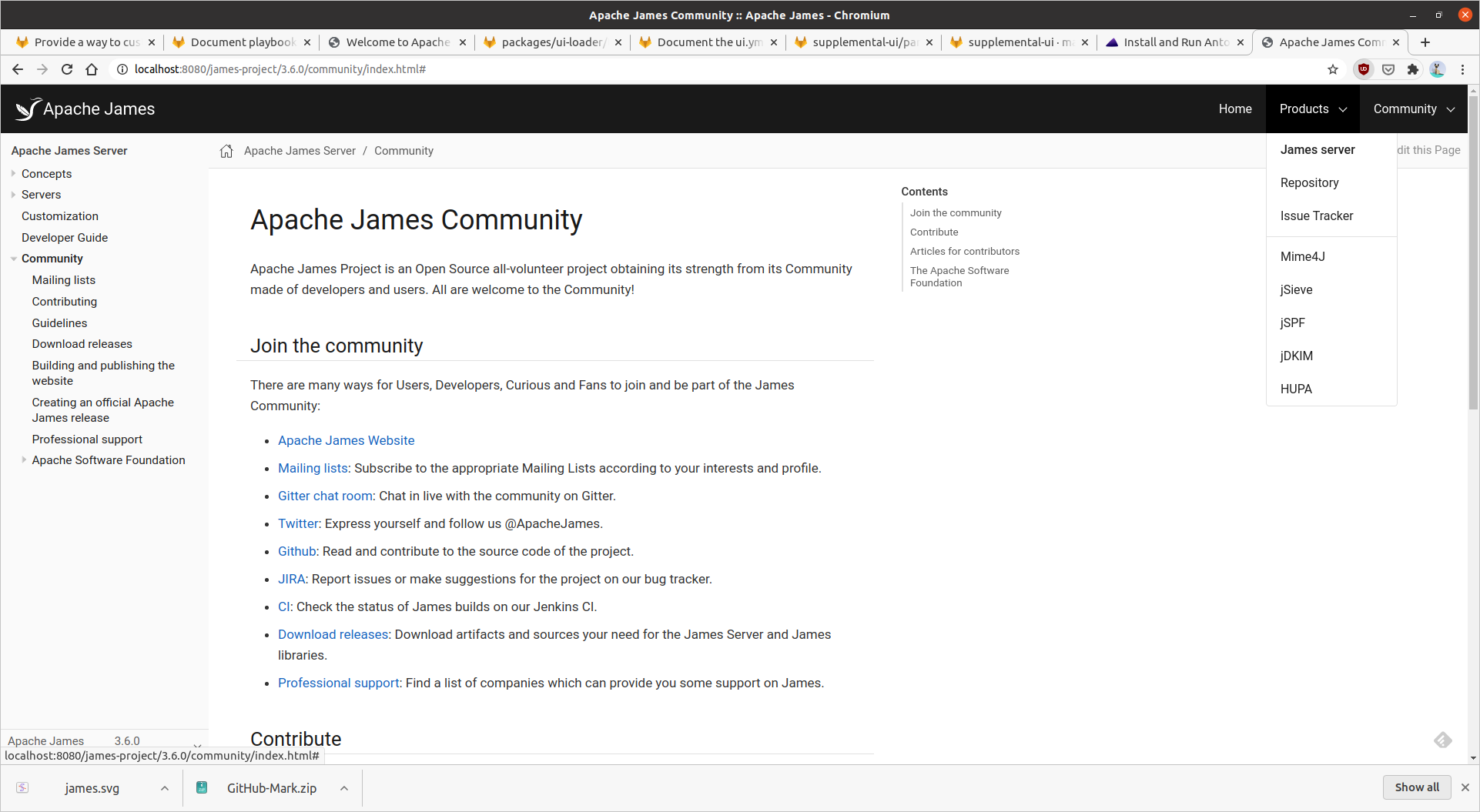The height and width of the screenshot is (812, 1480).
Task: Bookmark this page with star icon
Action: click(x=1333, y=69)
